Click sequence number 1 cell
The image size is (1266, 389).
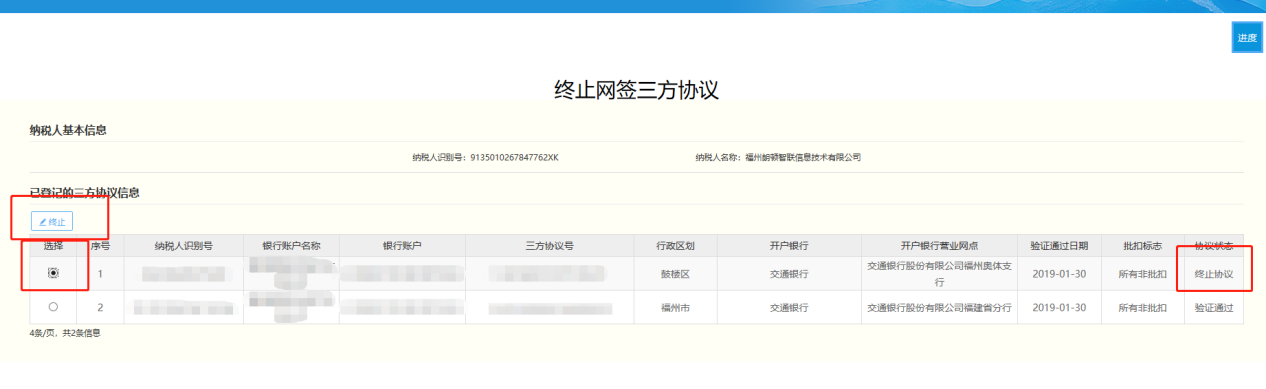100,274
